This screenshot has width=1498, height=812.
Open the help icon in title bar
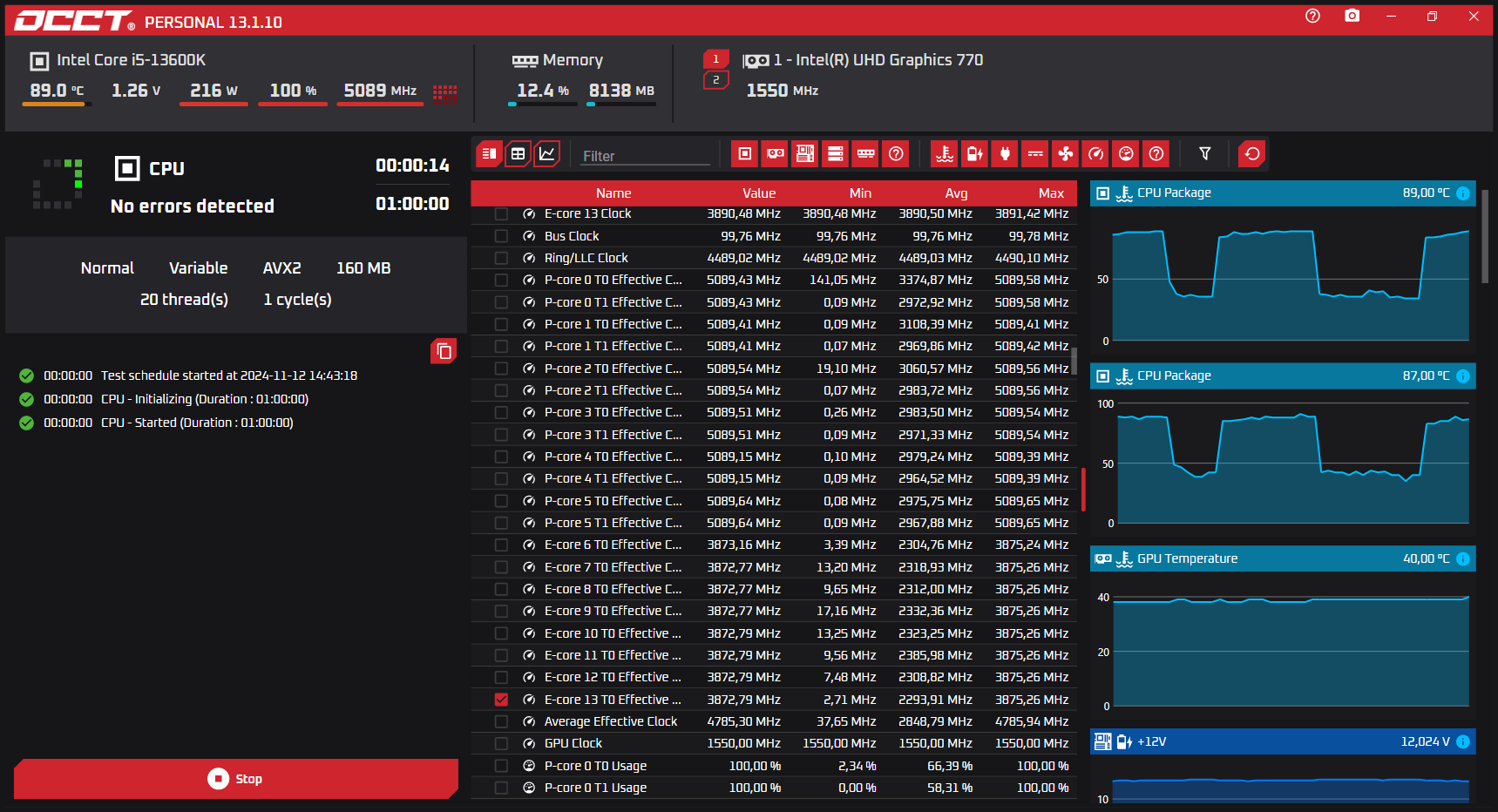tap(1313, 17)
